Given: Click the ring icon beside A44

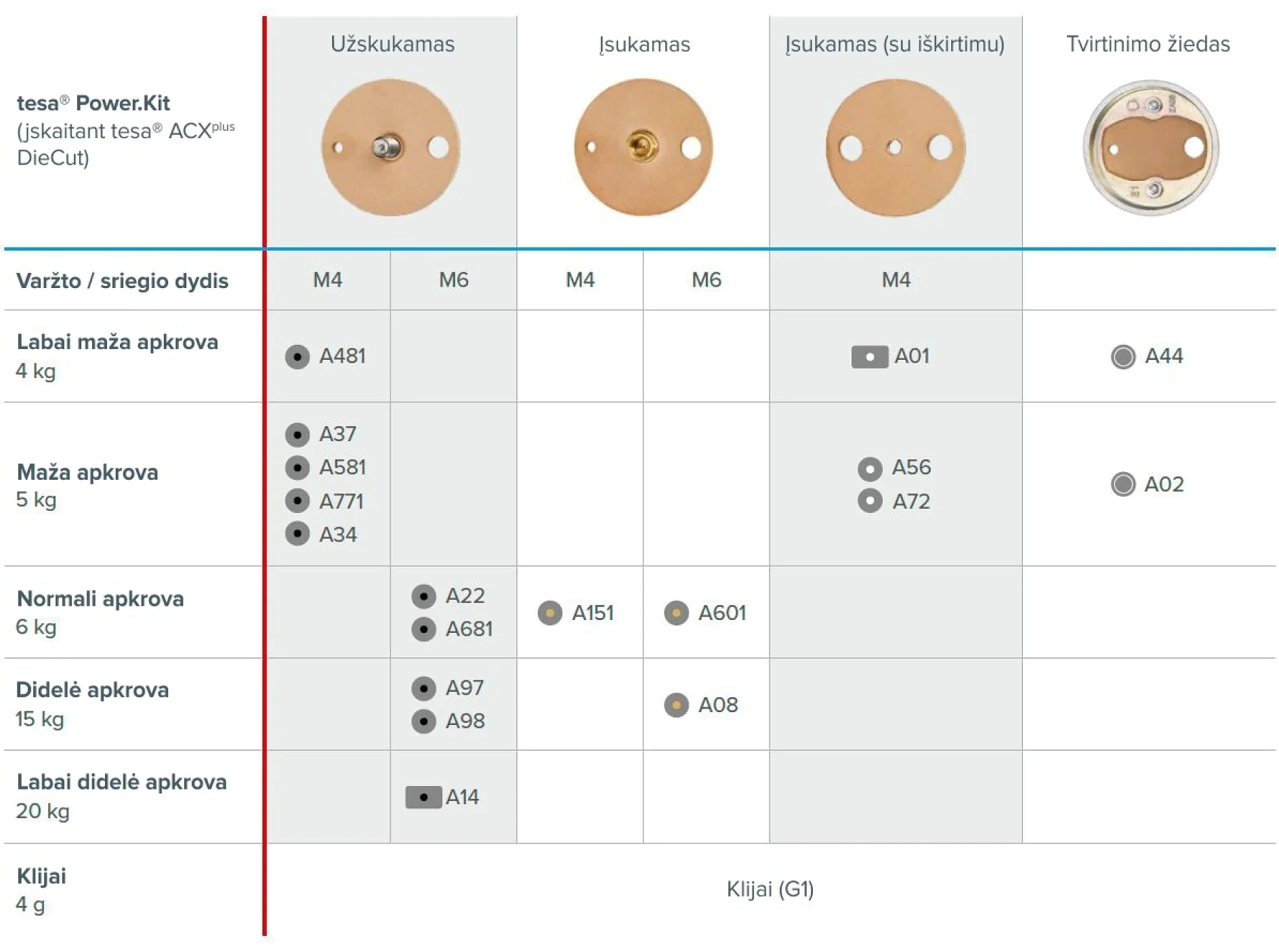Looking at the screenshot, I should 1123,356.
